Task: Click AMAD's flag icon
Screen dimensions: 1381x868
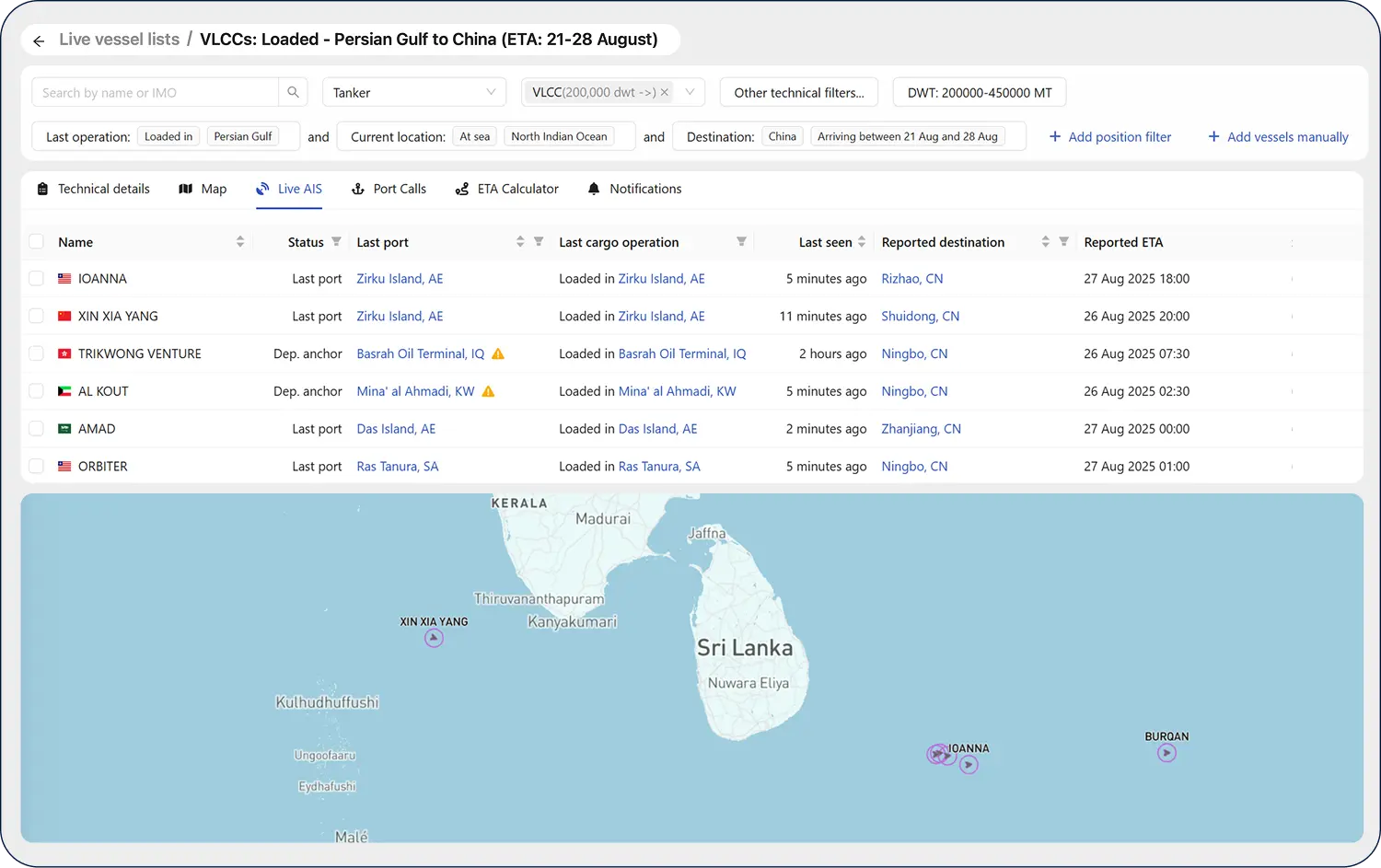Action: [64, 429]
